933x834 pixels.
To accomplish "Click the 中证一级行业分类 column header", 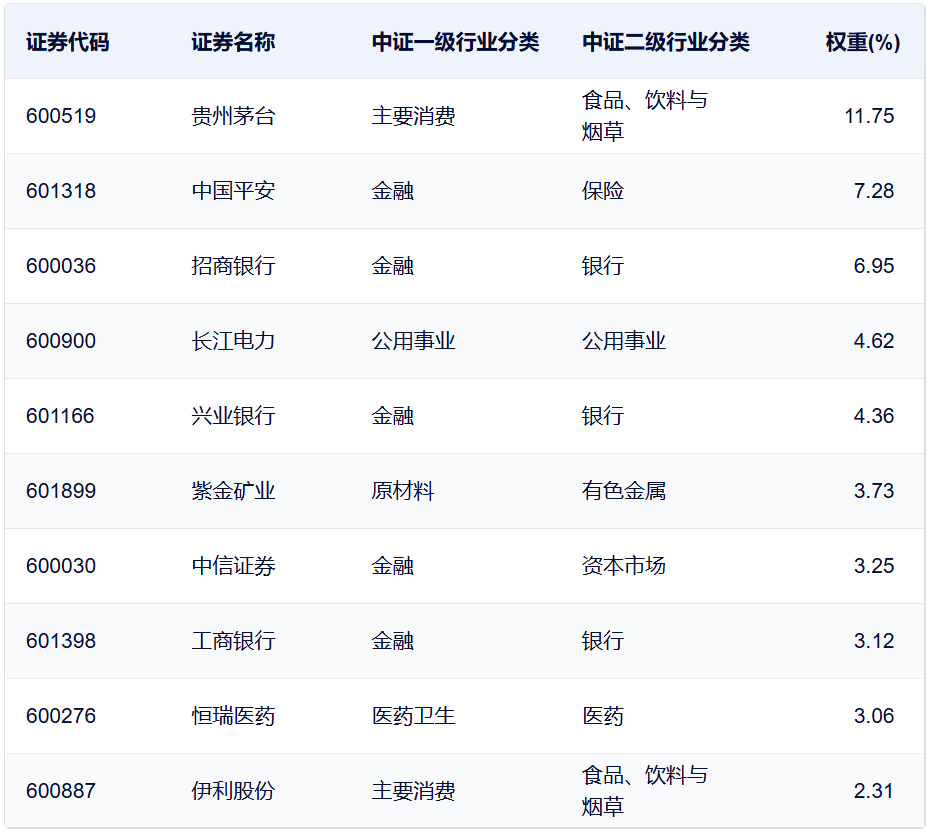I will click(x=455, y=42).
